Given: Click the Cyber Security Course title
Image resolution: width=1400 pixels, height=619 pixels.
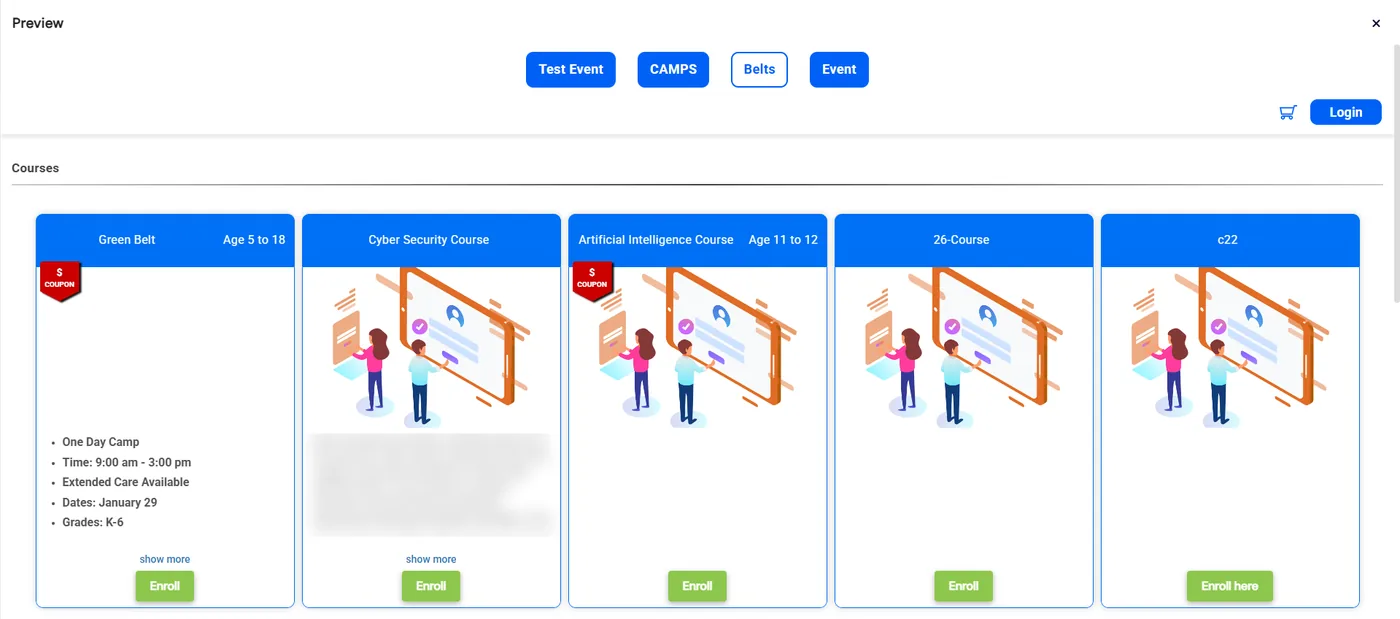Looking at the screenshot, I should (x=429, y=240).
